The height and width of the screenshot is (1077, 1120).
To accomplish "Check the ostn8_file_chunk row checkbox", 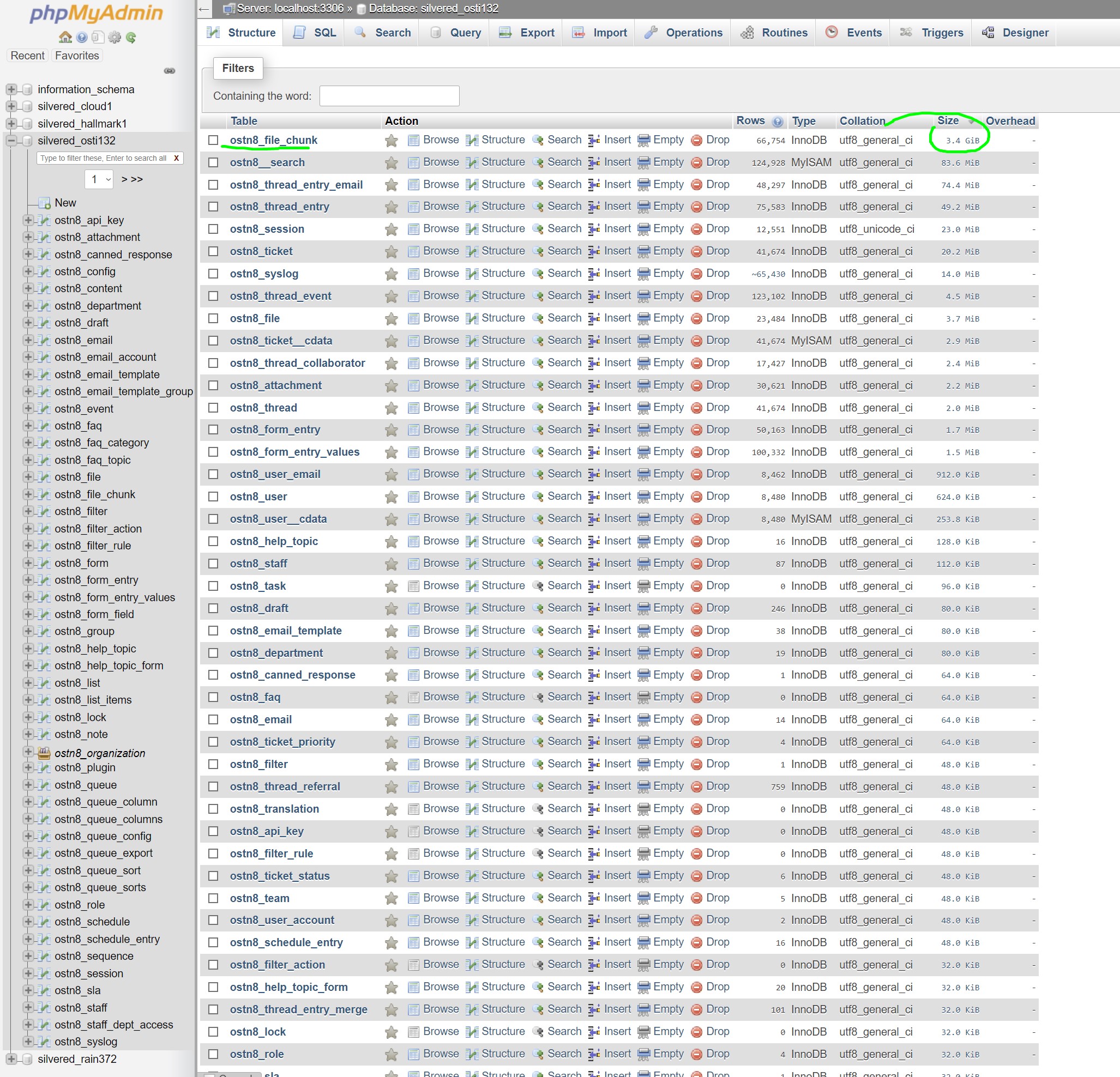I will pyautogui.click(x=213, y=141).
